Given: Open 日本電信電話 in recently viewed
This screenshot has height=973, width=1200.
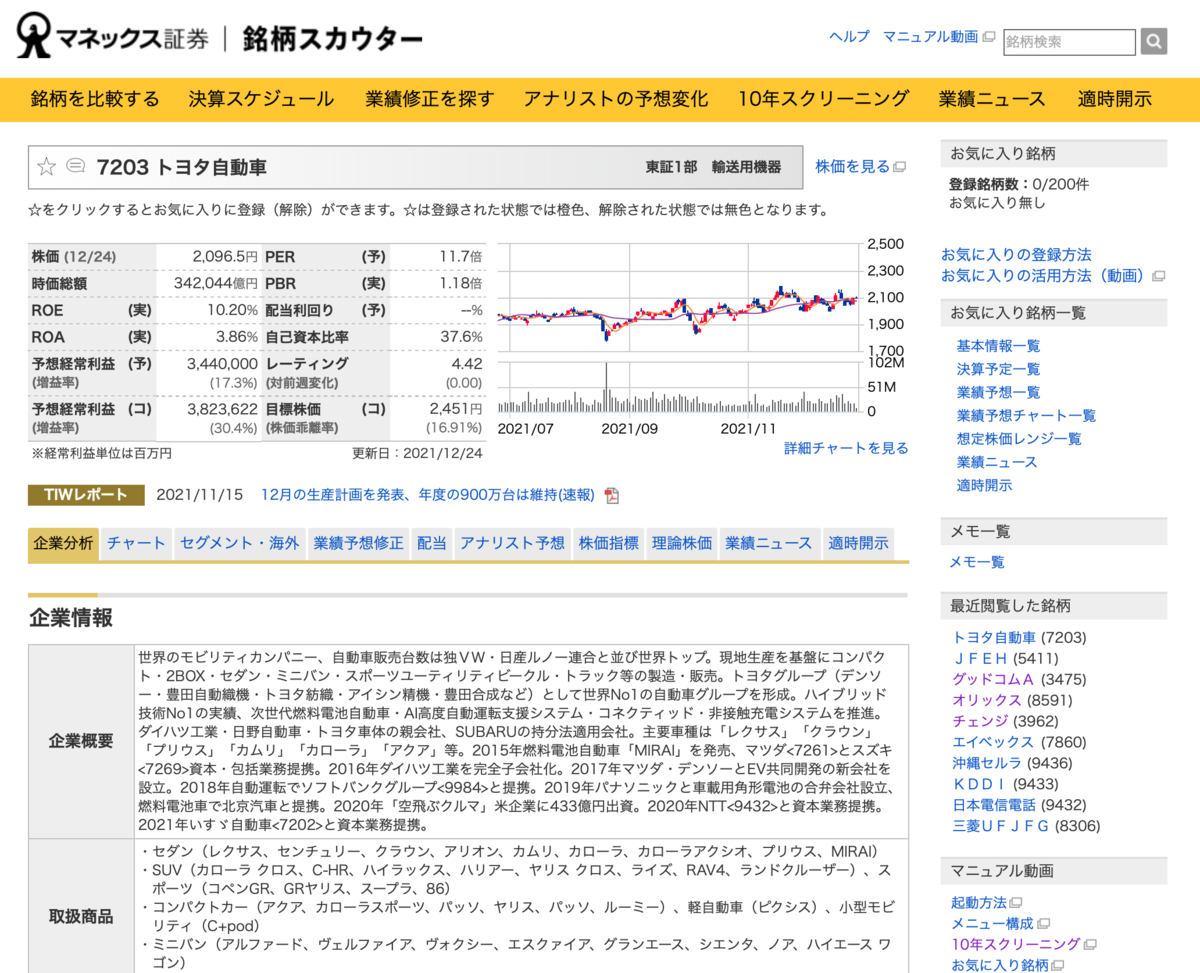Looking at the screenshot, I should pos(995,806).
